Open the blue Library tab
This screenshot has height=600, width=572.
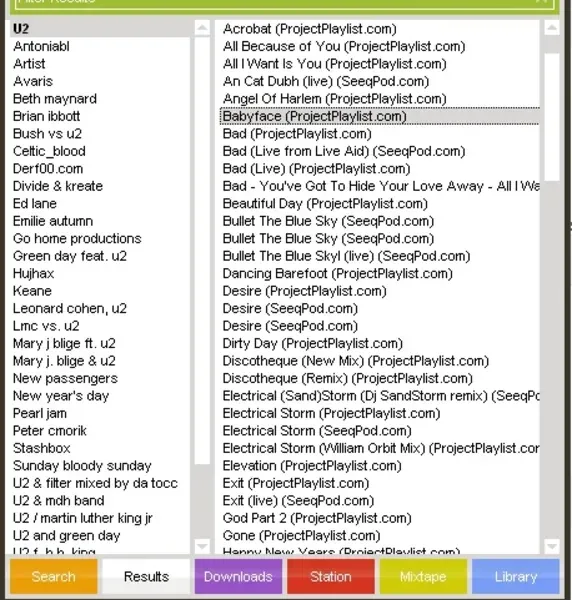point(515,576)
